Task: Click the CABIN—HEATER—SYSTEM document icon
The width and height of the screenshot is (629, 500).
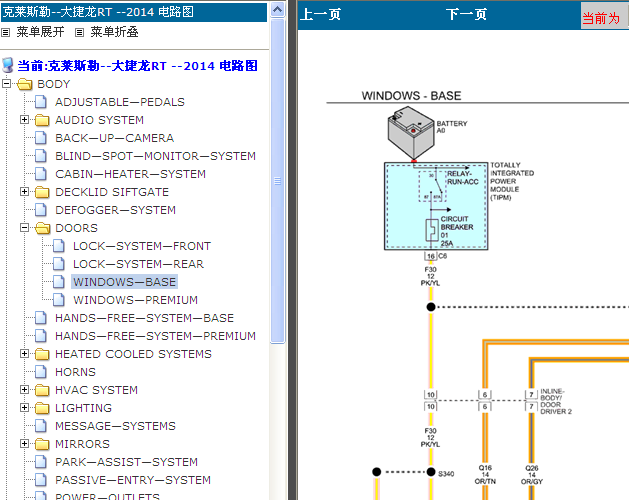Action: pyautogui.click(x=41, y=174)
